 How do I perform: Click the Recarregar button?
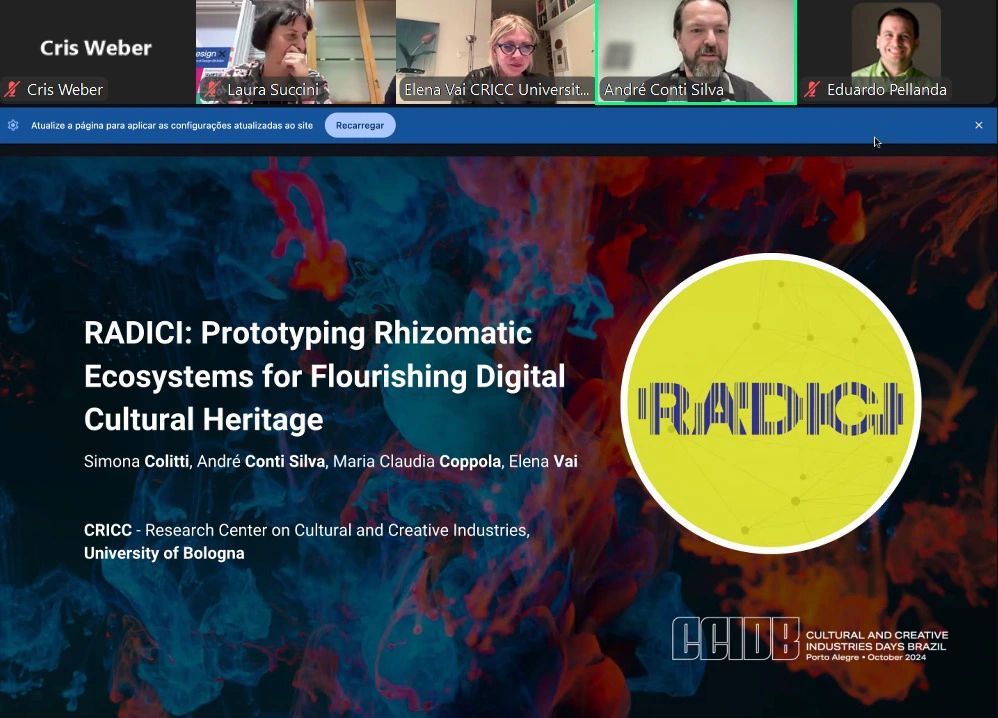point(360,125)
